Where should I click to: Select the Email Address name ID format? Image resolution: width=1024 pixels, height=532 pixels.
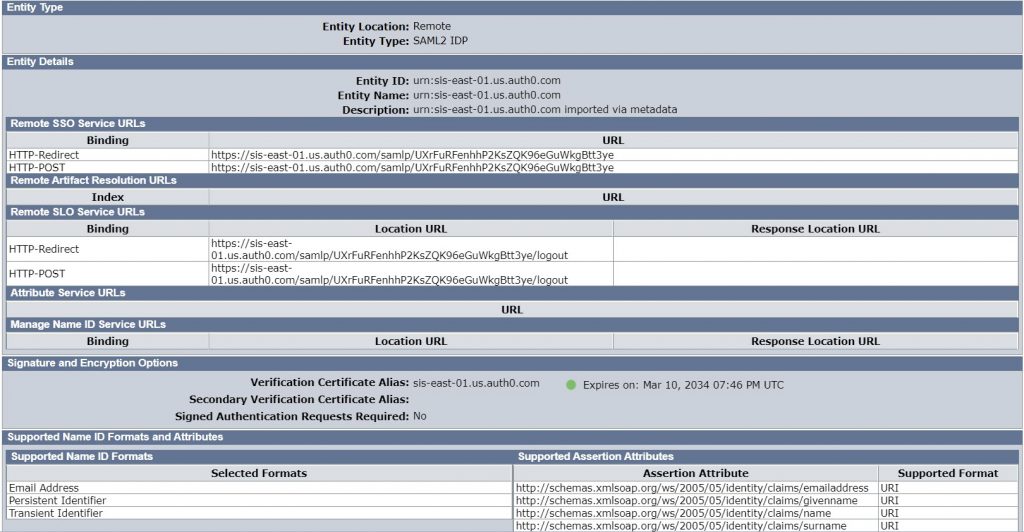click(44, 488)
